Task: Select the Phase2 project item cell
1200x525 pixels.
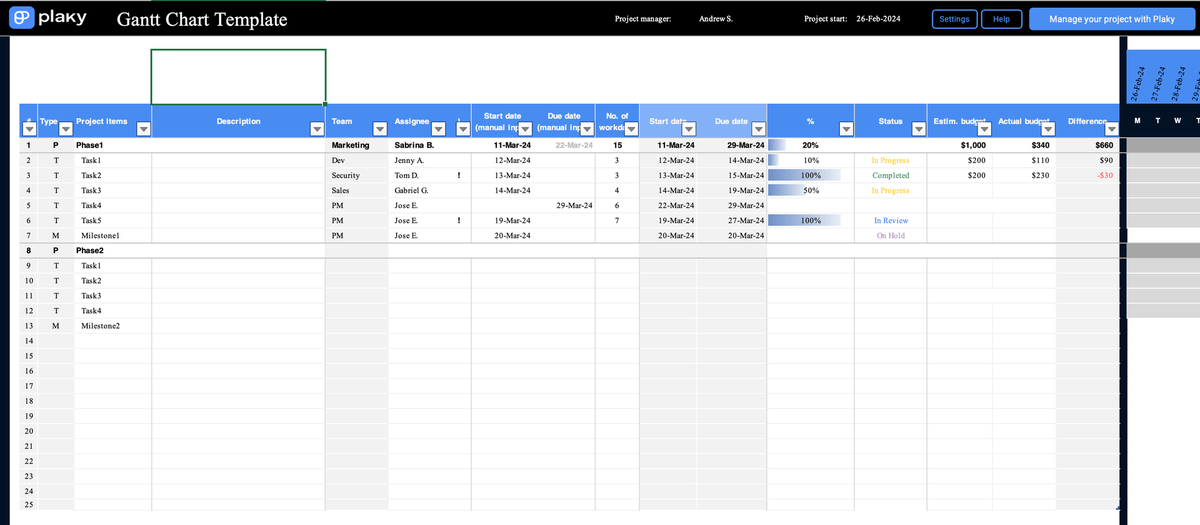Action: pyautogui.click(x=111, y=250)
